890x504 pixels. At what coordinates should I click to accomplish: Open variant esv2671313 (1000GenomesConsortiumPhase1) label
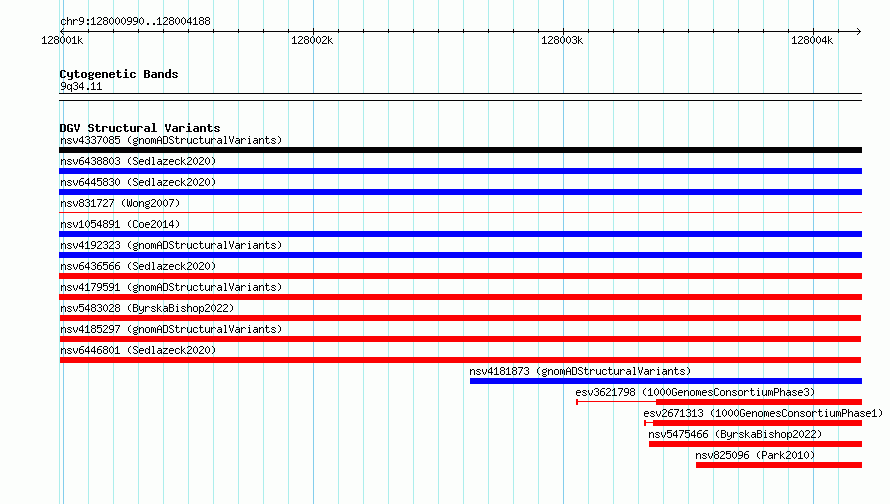(763, 413)
